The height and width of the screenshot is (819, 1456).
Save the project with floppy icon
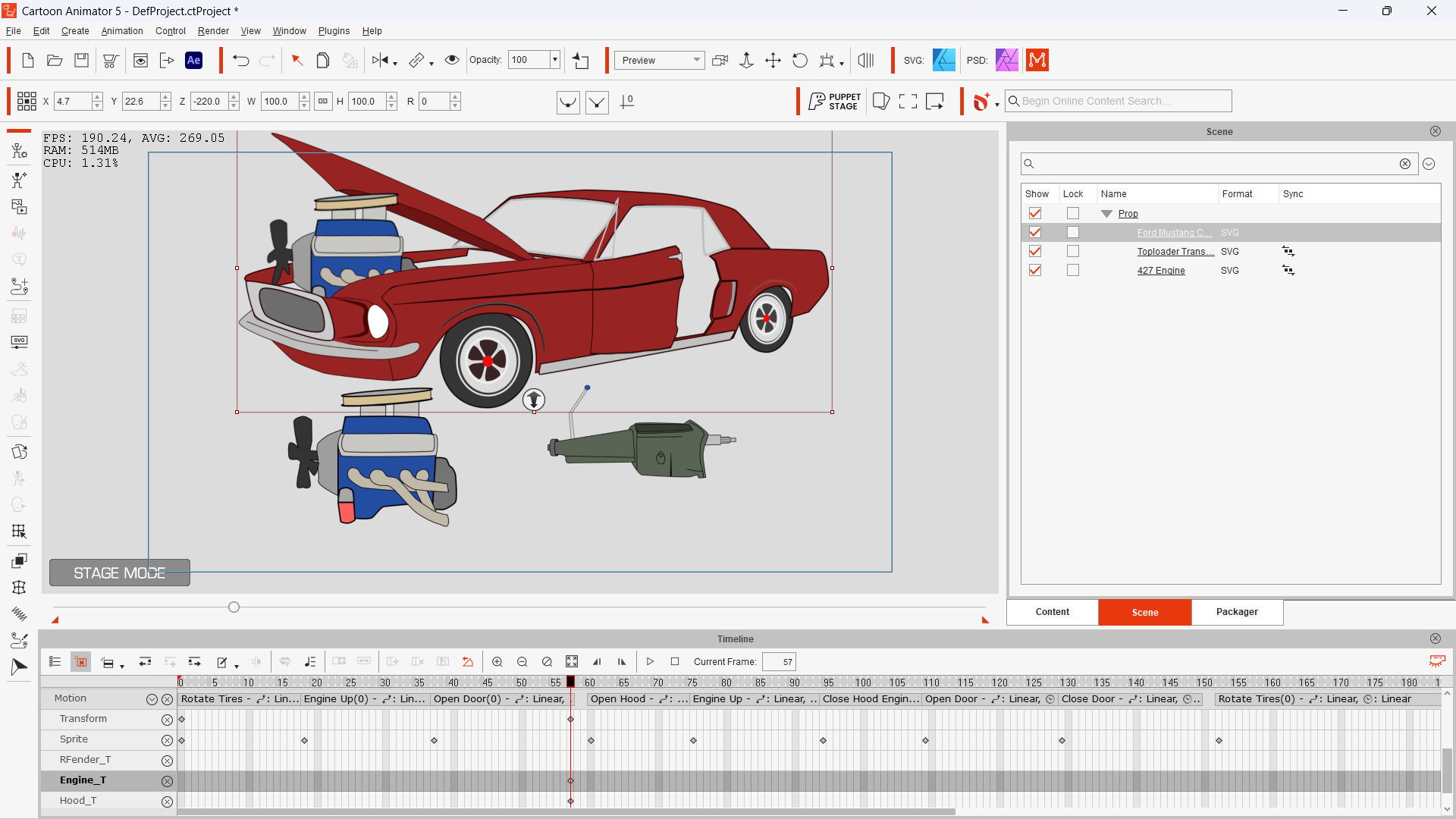(81, 61)
